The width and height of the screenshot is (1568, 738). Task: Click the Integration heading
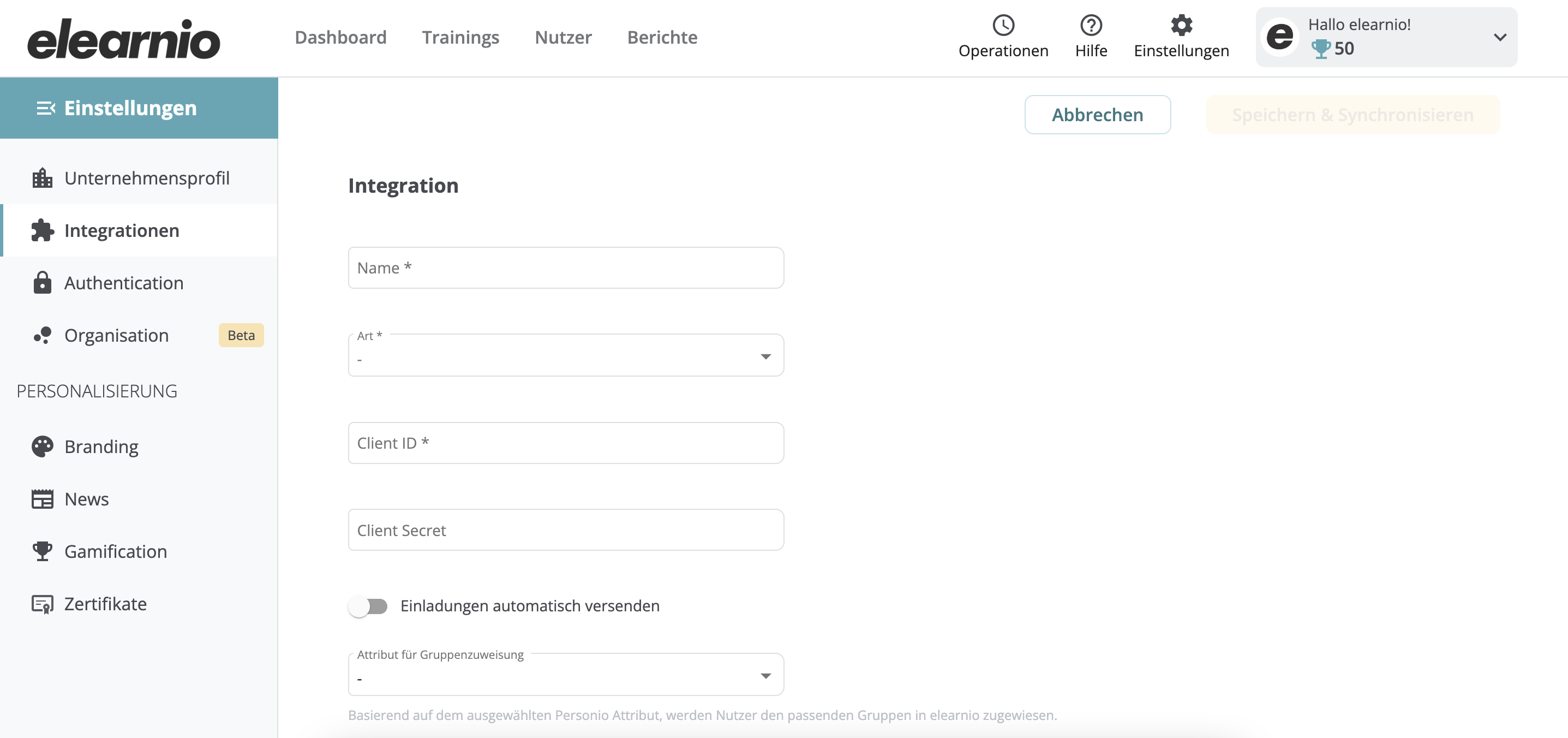pos(403,185)
